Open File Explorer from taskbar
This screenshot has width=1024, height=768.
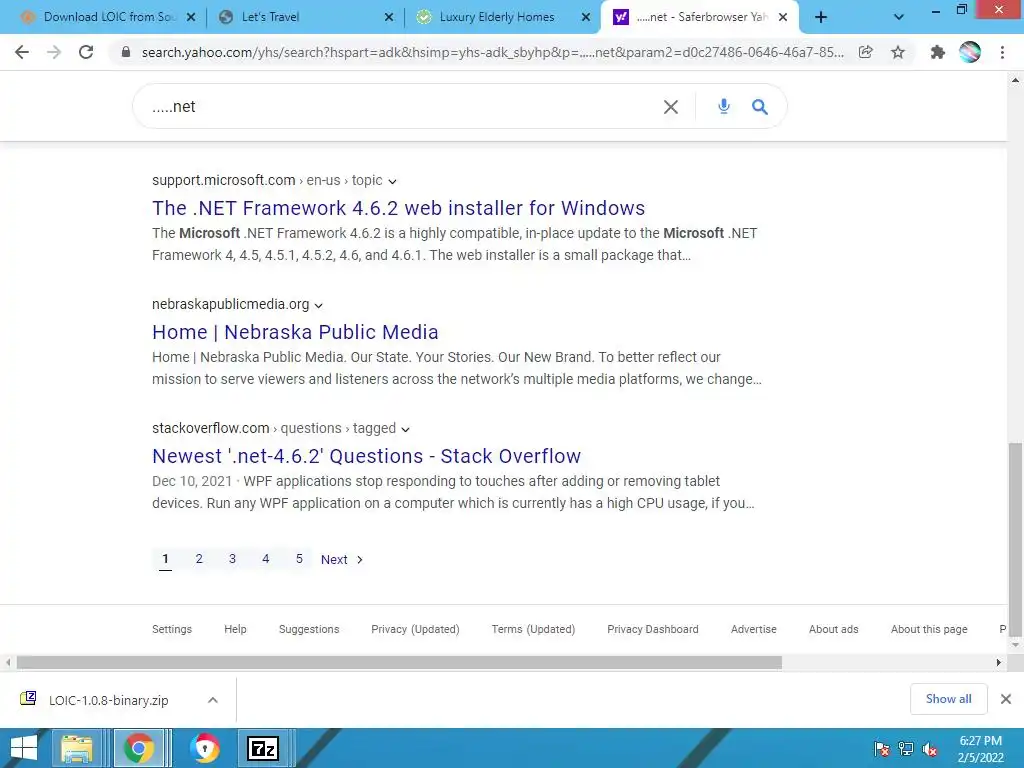[x=77, y=748]
